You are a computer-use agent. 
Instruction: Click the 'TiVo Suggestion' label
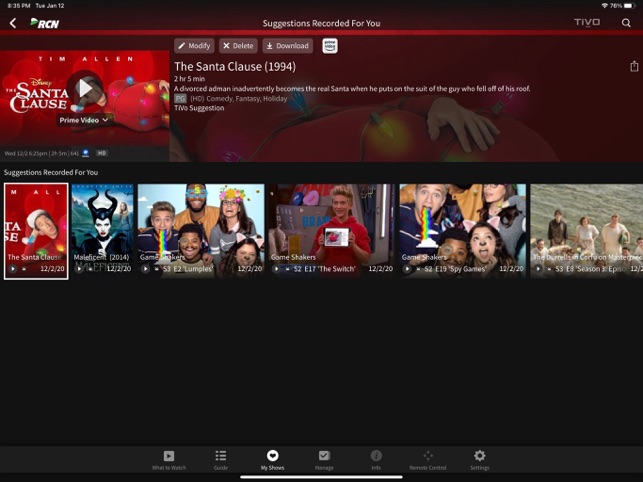(x=199, y=108)
